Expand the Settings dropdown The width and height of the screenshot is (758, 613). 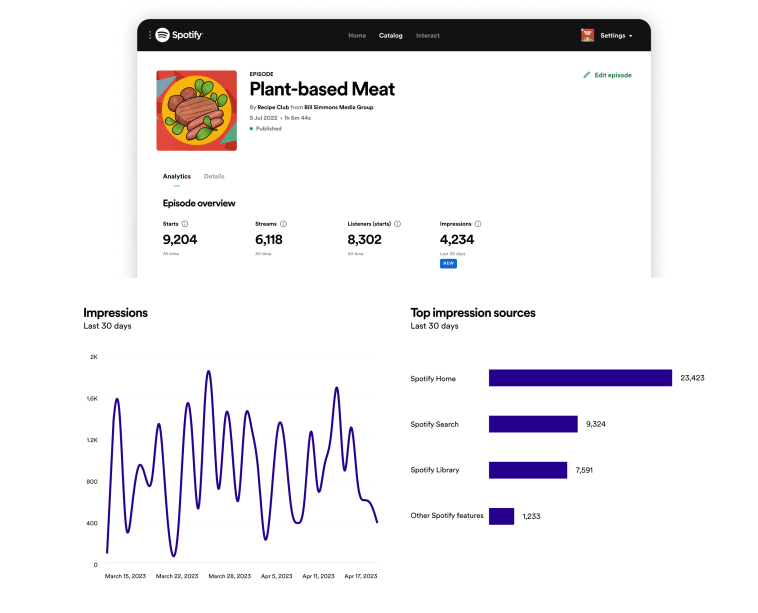click(616, 35)
